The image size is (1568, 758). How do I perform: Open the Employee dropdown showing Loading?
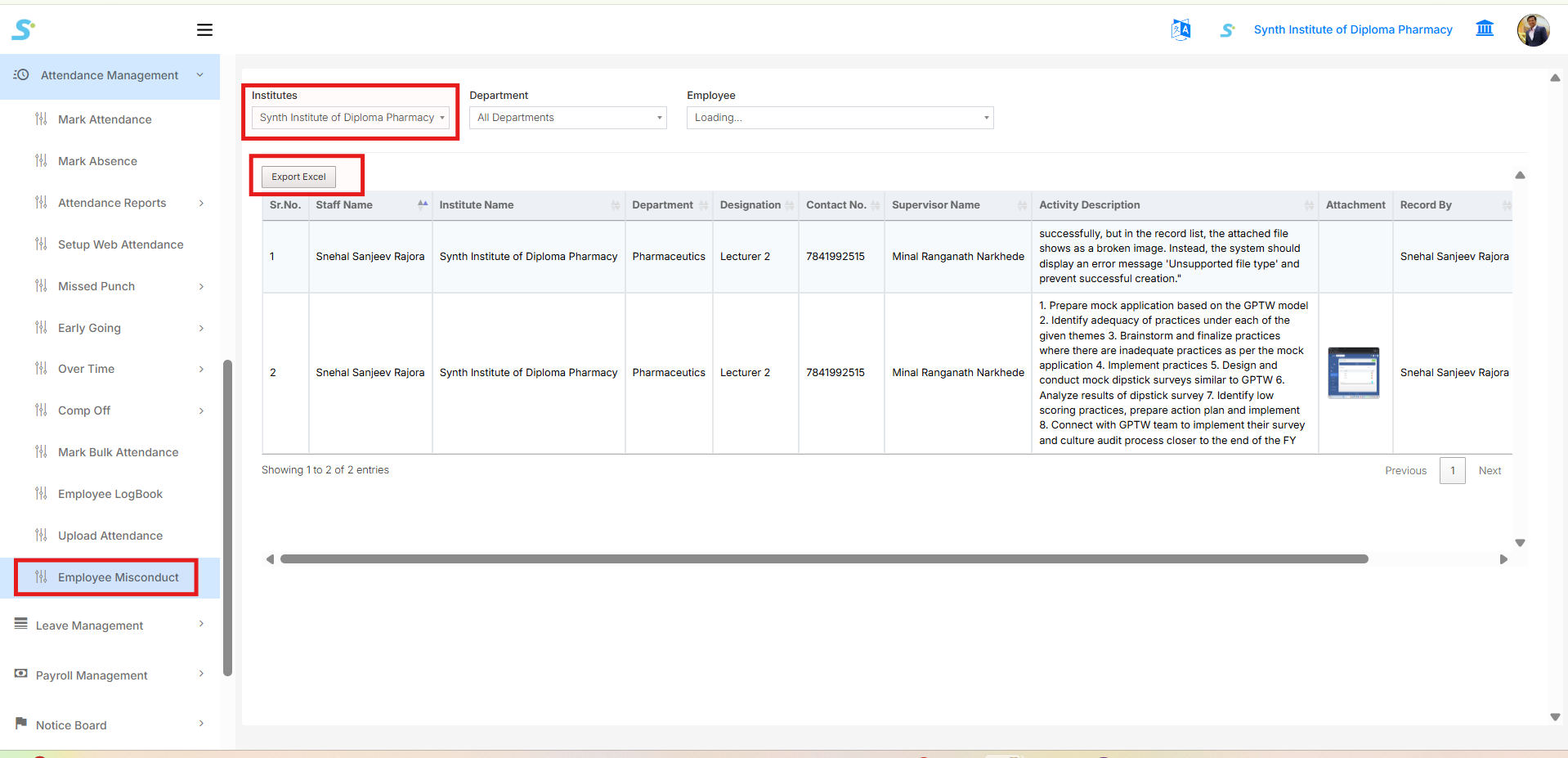click(840, 118)
